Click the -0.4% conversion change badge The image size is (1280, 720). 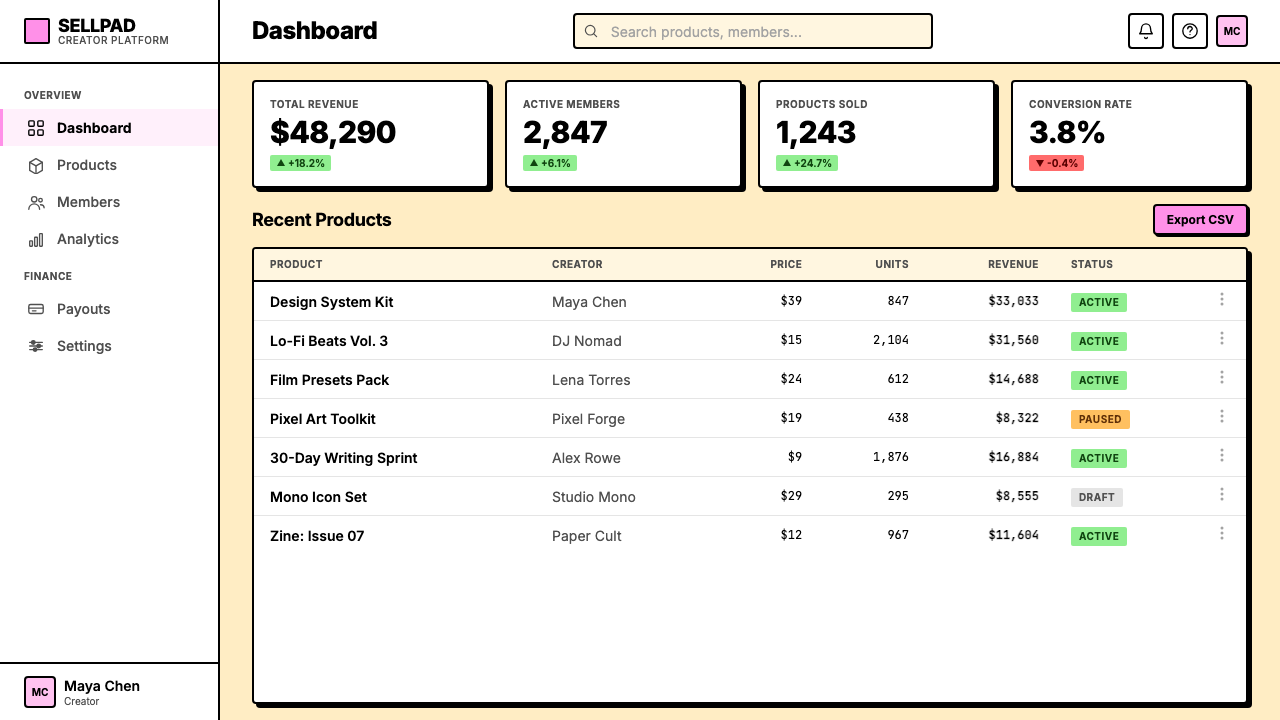(x=1056, y=163)
